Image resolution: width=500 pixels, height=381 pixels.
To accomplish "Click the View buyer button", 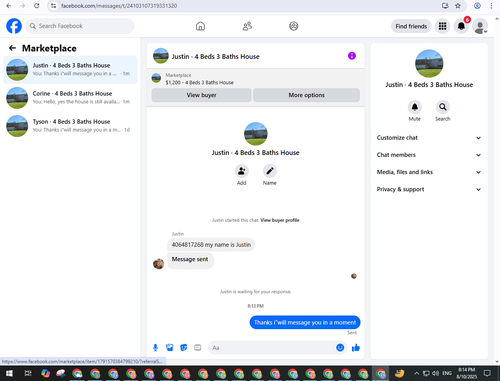I will [201, 95].
